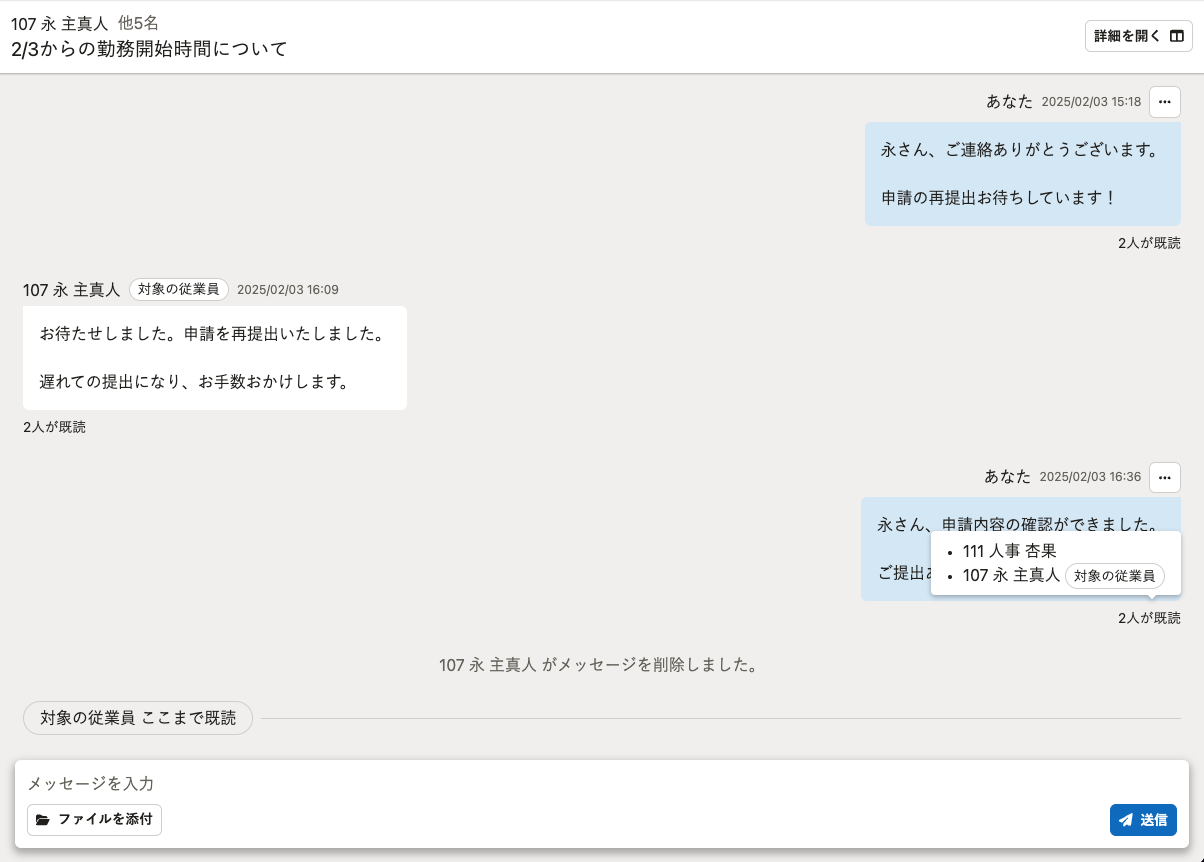The image size is (1204, 862).
Task: Select 107 永 主真人 in the readers popup
Action: point(1010,576)
